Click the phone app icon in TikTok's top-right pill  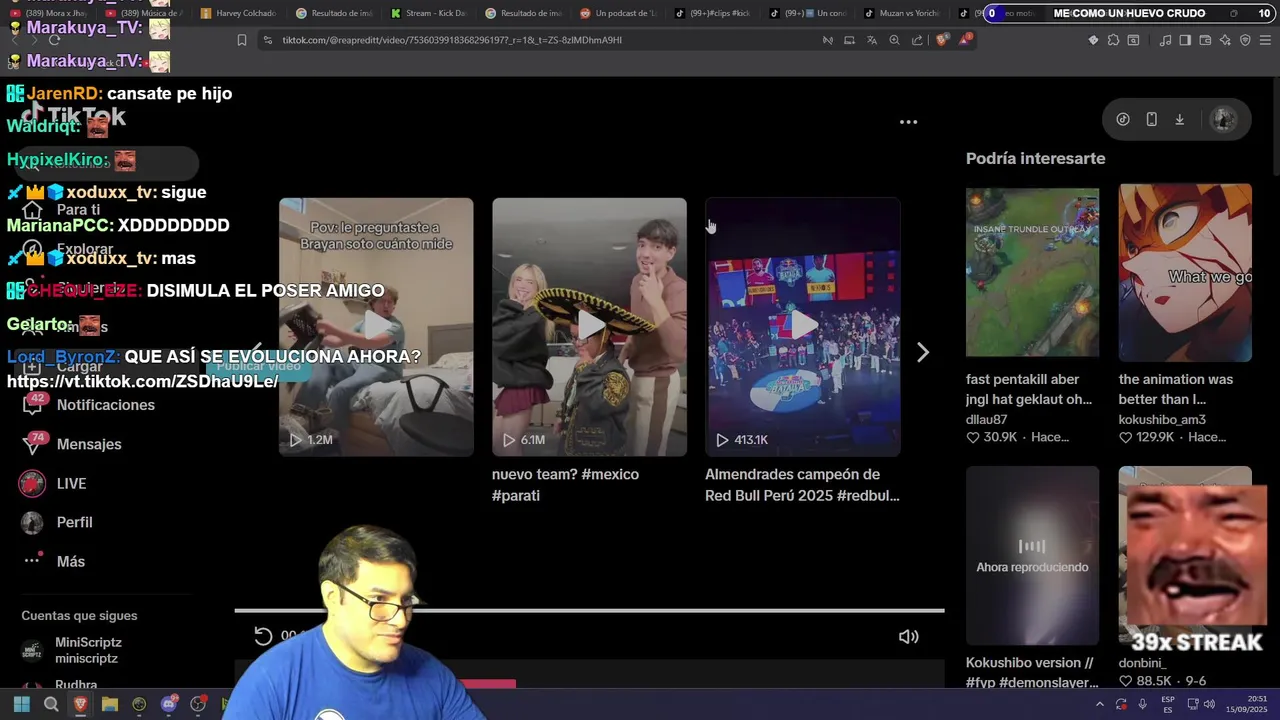pos(1151,119)
